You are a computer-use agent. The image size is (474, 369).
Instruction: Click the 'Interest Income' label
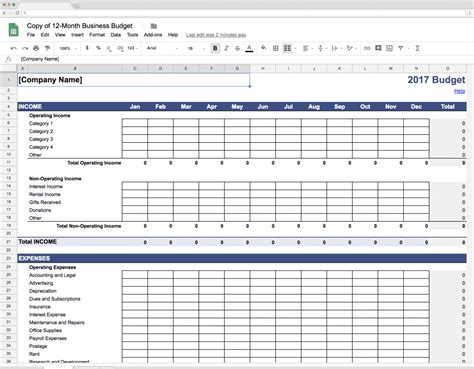click(46, 187)
